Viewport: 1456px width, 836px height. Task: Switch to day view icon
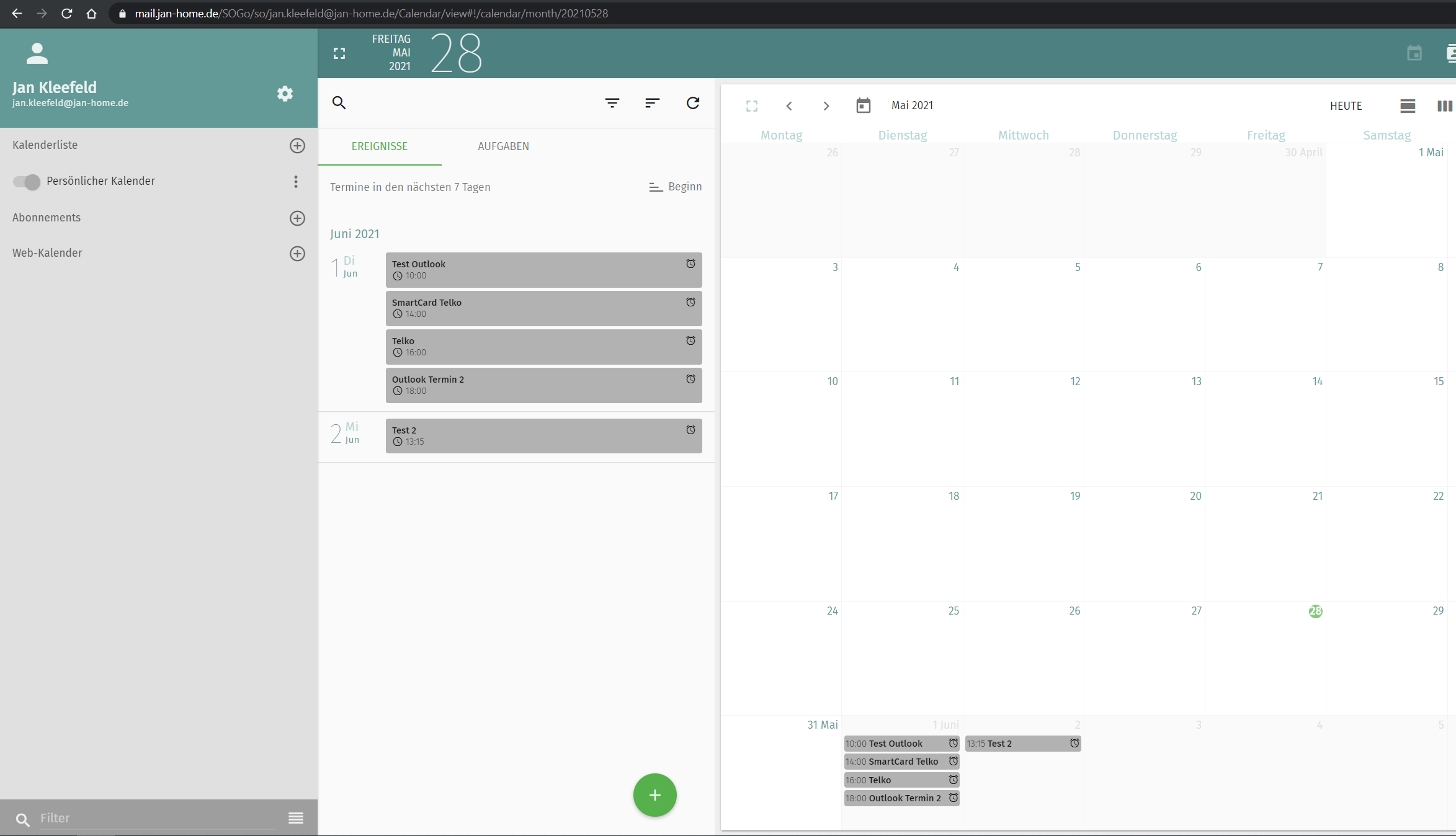pos(1408,106)
